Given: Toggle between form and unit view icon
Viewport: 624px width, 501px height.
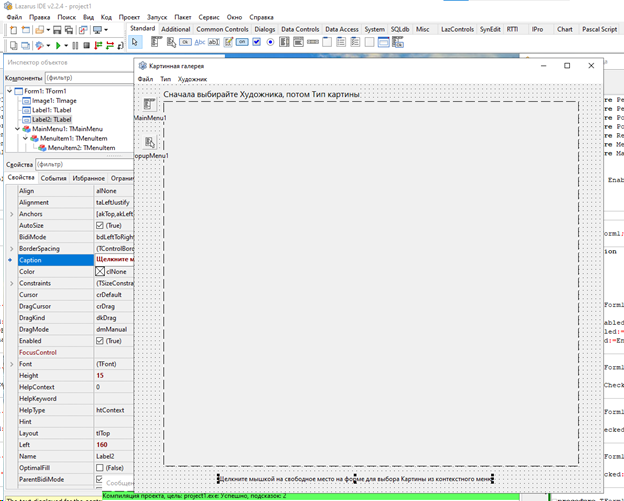Looking at the screenshot, I should pyautogui.click(x=83, y=30).
